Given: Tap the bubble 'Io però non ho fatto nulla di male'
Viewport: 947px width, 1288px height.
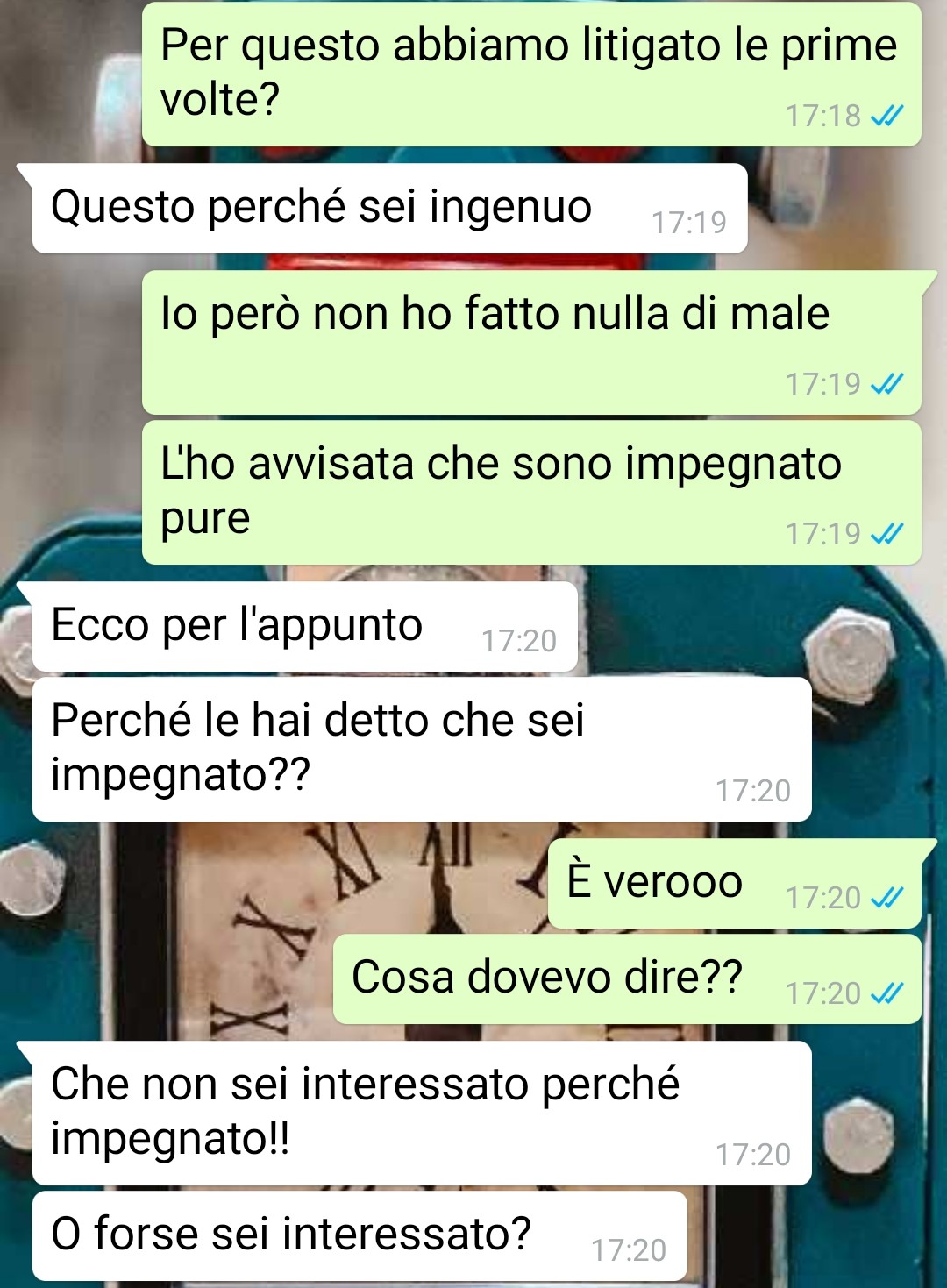Looking at the screenshot, I should [x=531, y=342].
